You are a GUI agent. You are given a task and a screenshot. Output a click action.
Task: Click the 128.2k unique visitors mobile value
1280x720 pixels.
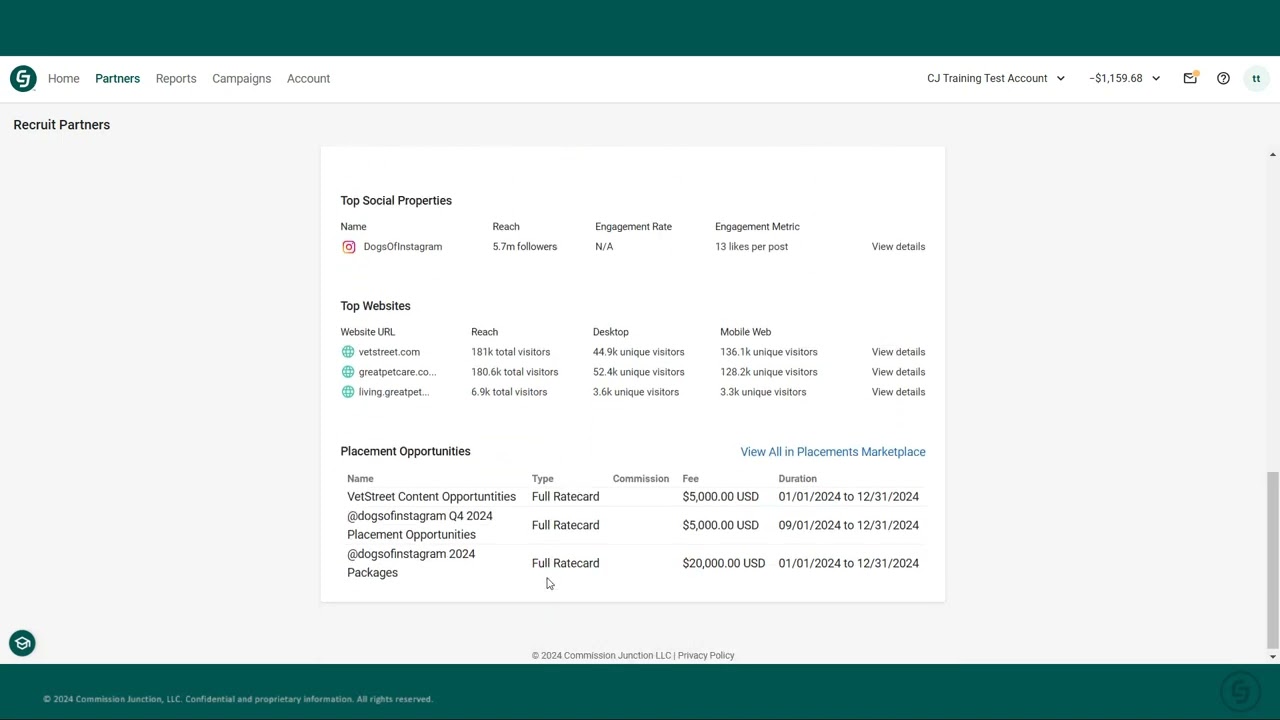pos(769,372)
